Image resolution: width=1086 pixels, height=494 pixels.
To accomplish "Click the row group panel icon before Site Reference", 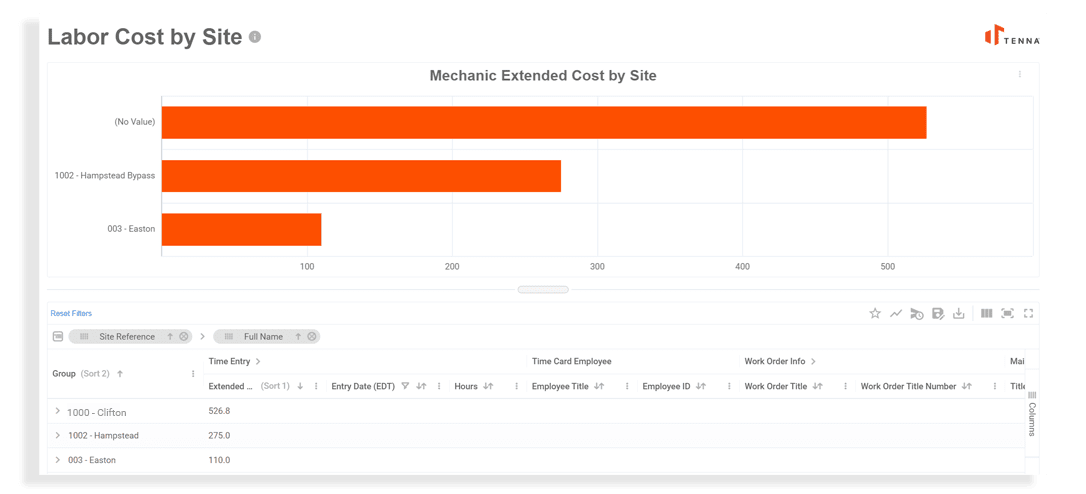I will 58,336.
